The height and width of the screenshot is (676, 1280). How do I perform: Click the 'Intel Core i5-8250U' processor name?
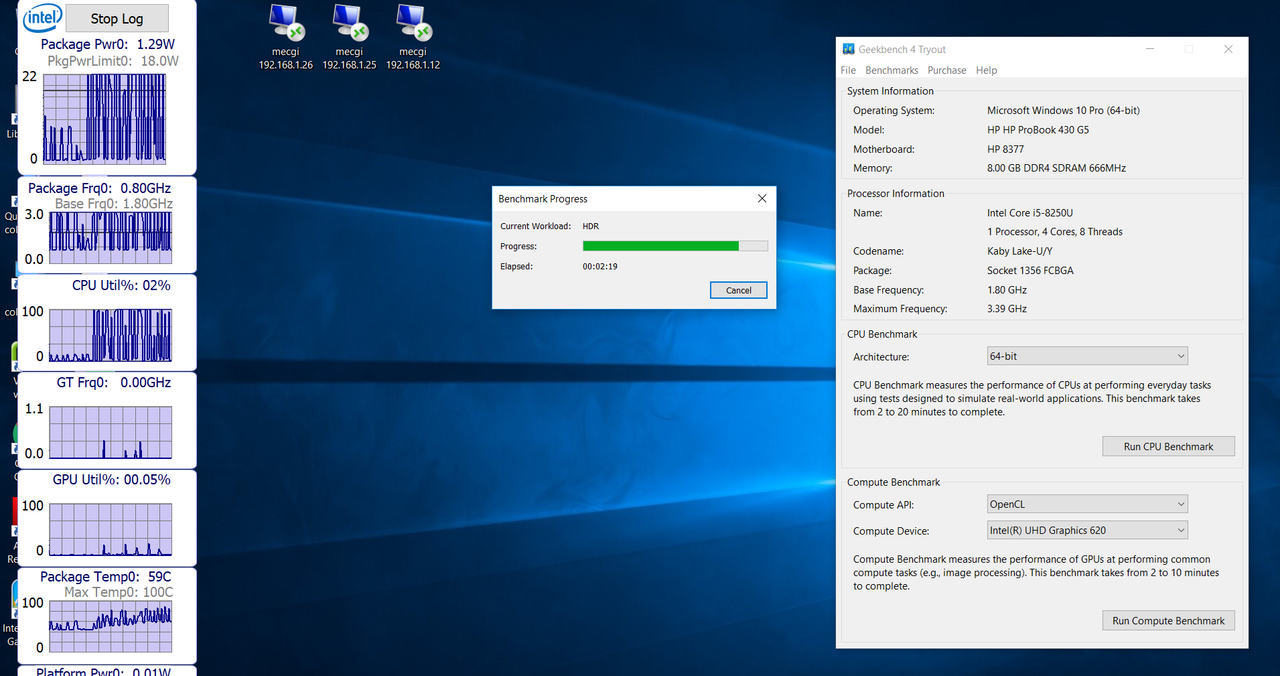1032,213
